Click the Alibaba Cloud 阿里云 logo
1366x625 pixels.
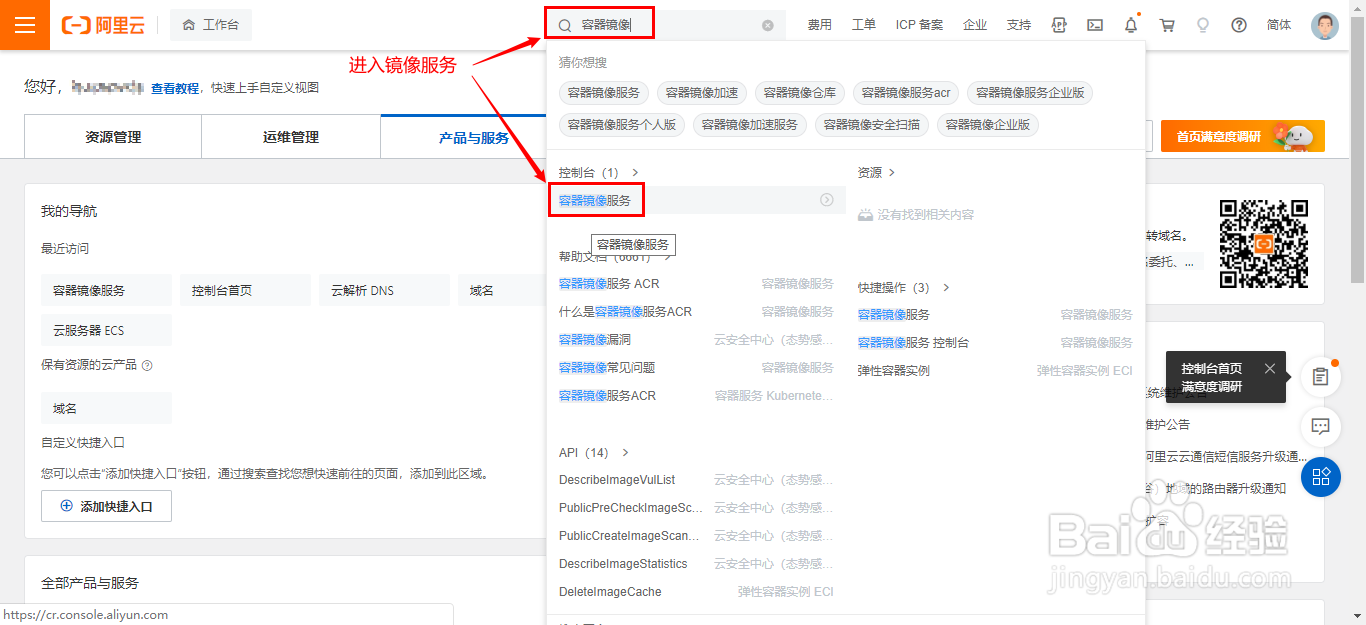[x=103, y=25]
